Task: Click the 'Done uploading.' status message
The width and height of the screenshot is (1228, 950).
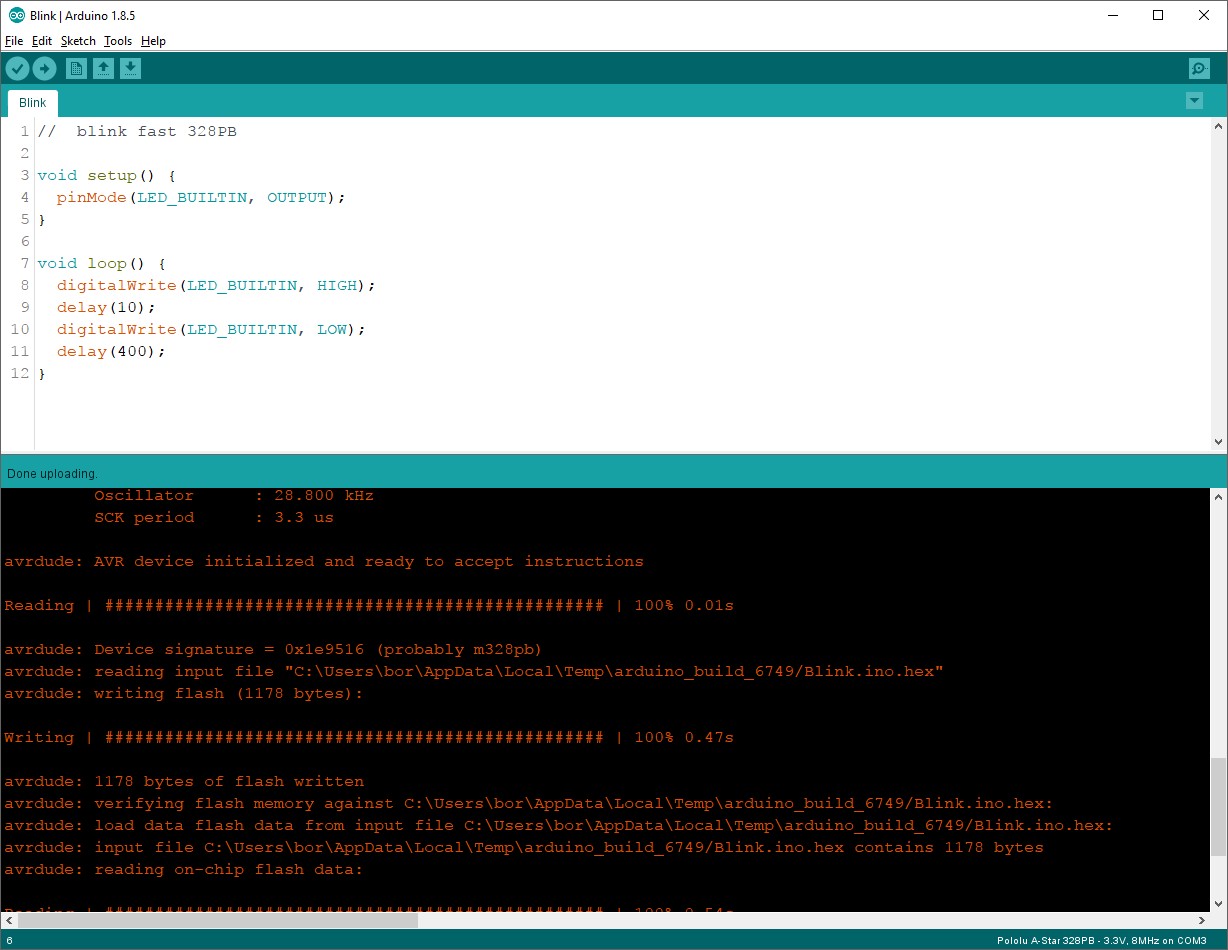Action: 53,473
